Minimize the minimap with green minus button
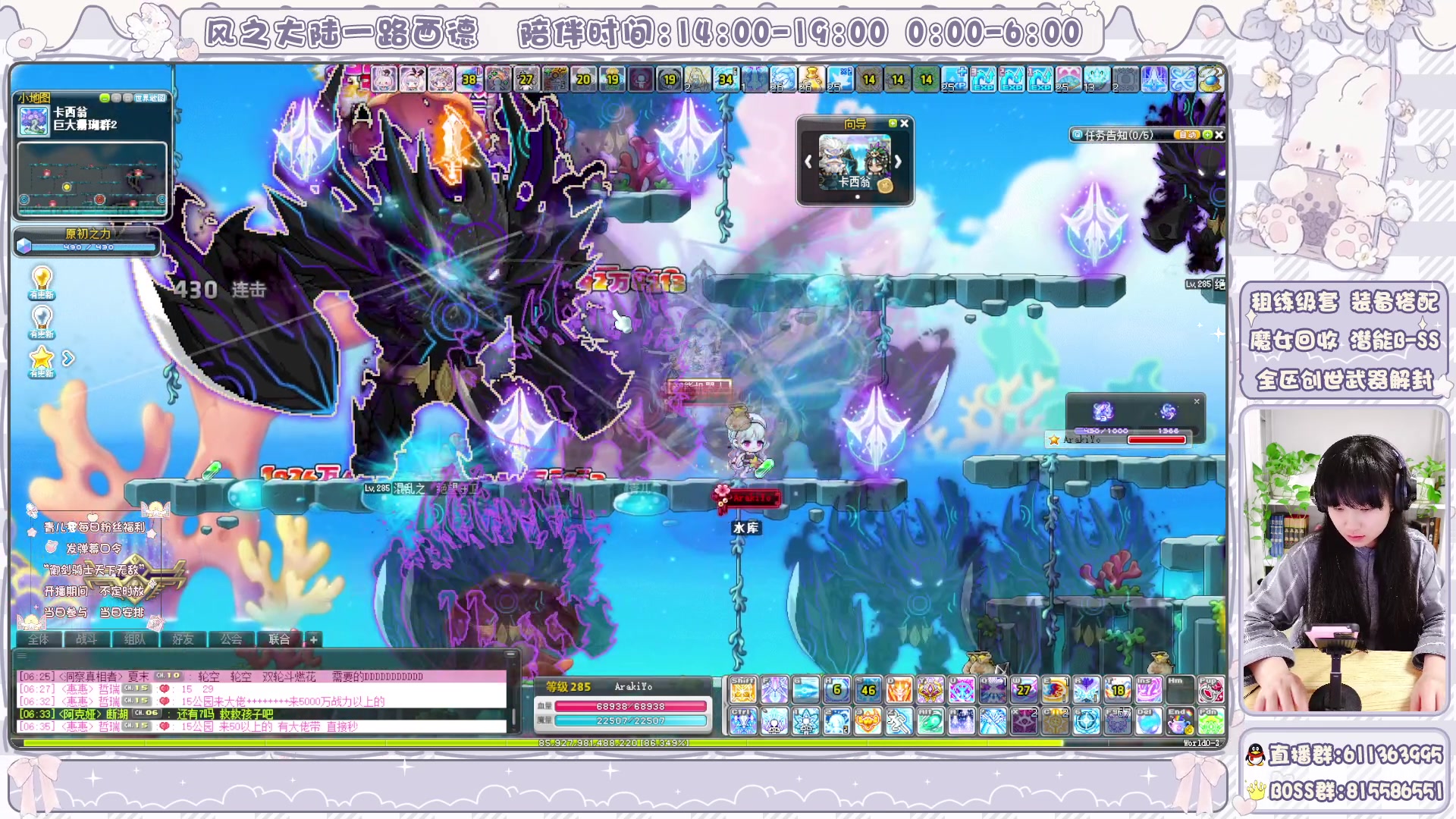The image size is (1456, 819). [x=105, y=98]
